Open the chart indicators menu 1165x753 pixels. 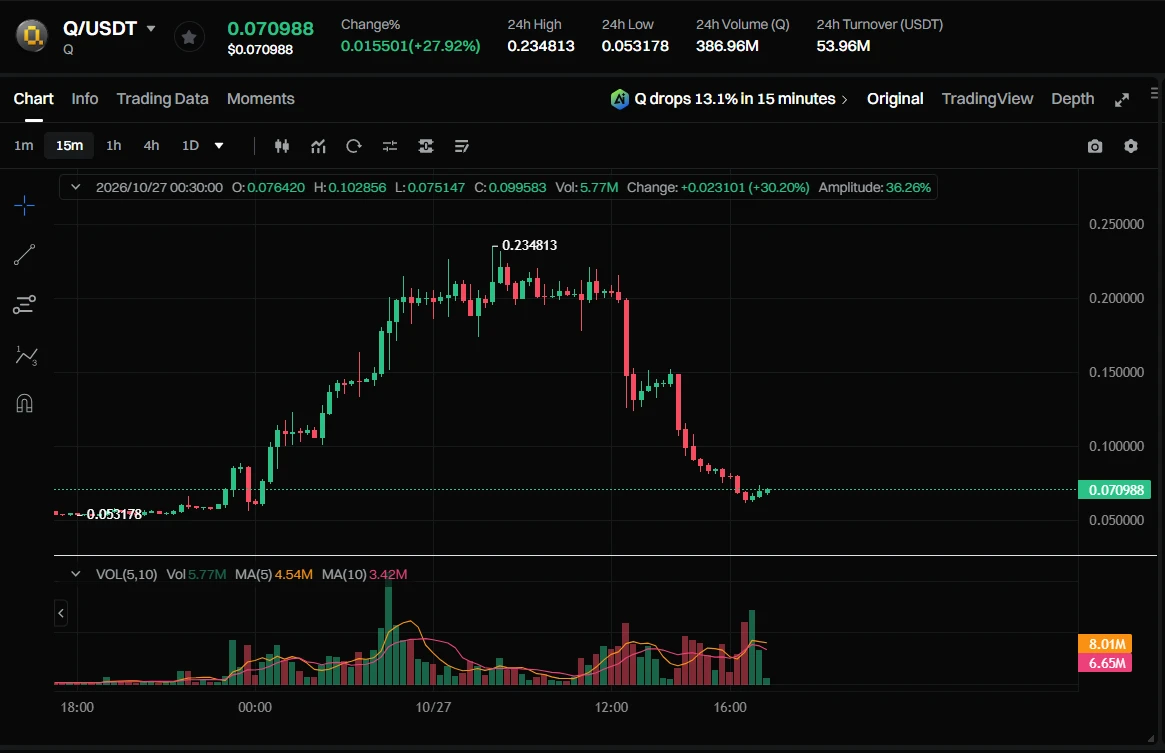click(318, 146)
